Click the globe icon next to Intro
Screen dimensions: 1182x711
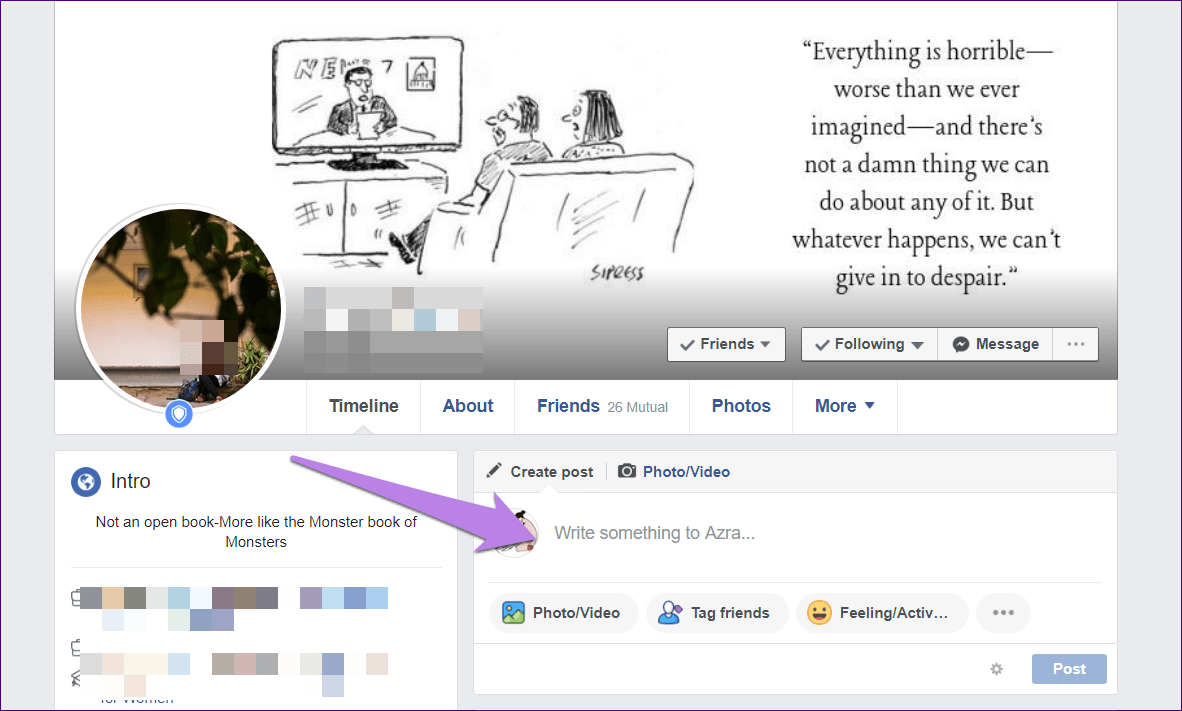click(86, 481)
